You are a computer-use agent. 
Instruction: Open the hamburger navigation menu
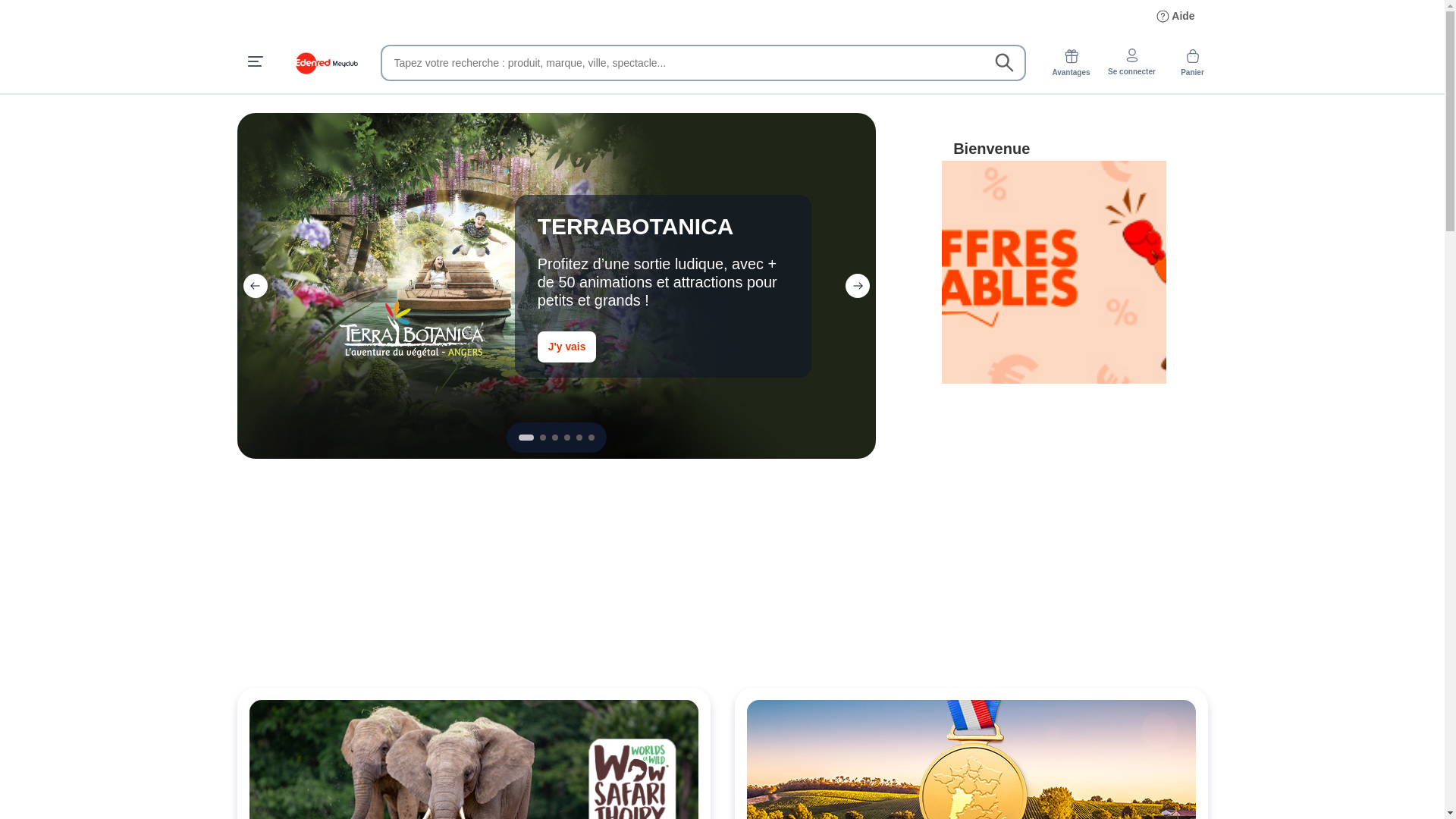click(x=255, y=61)
